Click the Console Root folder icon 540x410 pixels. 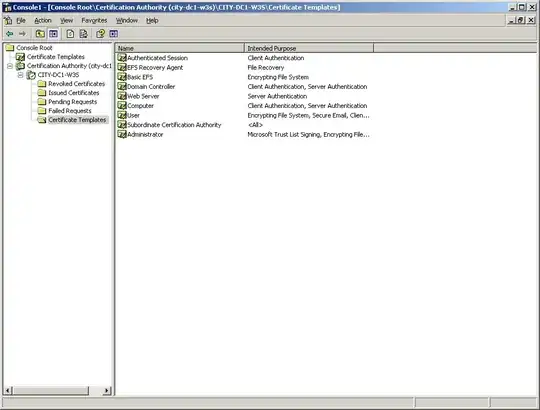point(10,48)
